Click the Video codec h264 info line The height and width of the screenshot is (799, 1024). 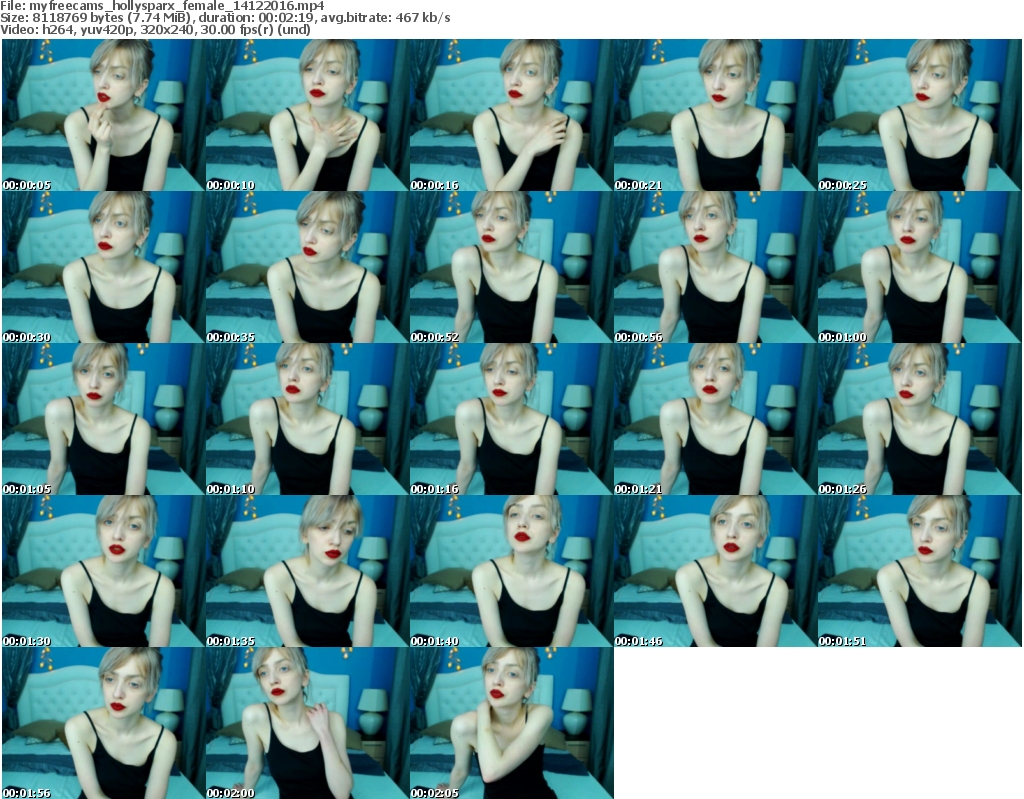pyautogui.click(x=155, y=29)
